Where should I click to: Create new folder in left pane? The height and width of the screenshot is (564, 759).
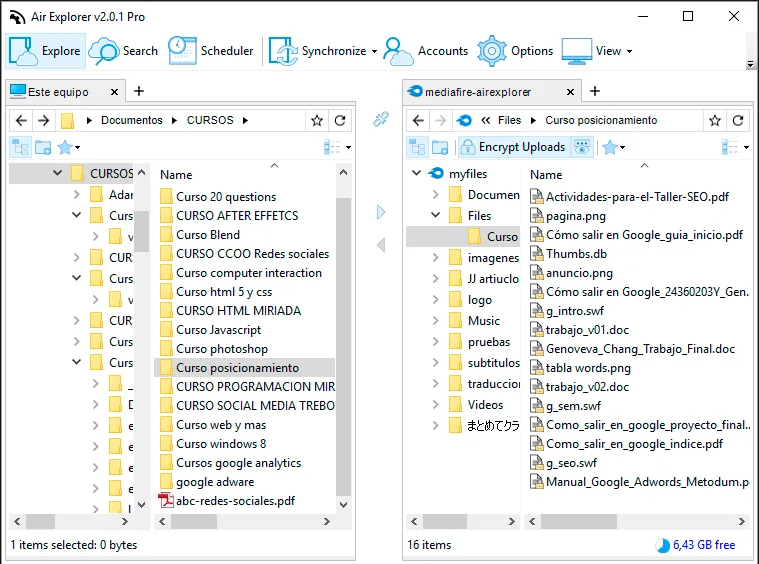tap(43, 147)
